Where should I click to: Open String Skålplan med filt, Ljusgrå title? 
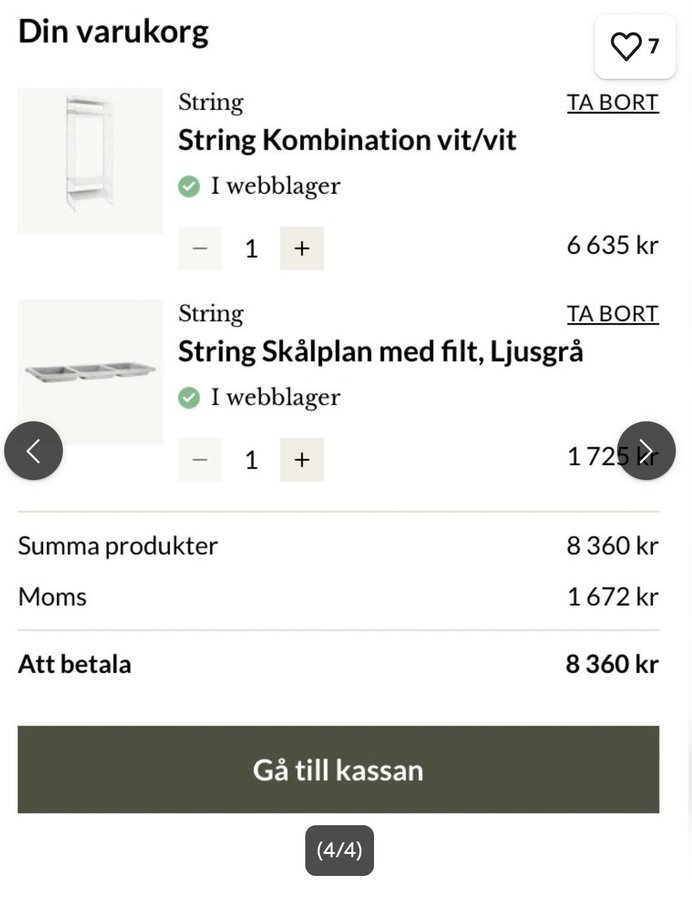point(380,352)
